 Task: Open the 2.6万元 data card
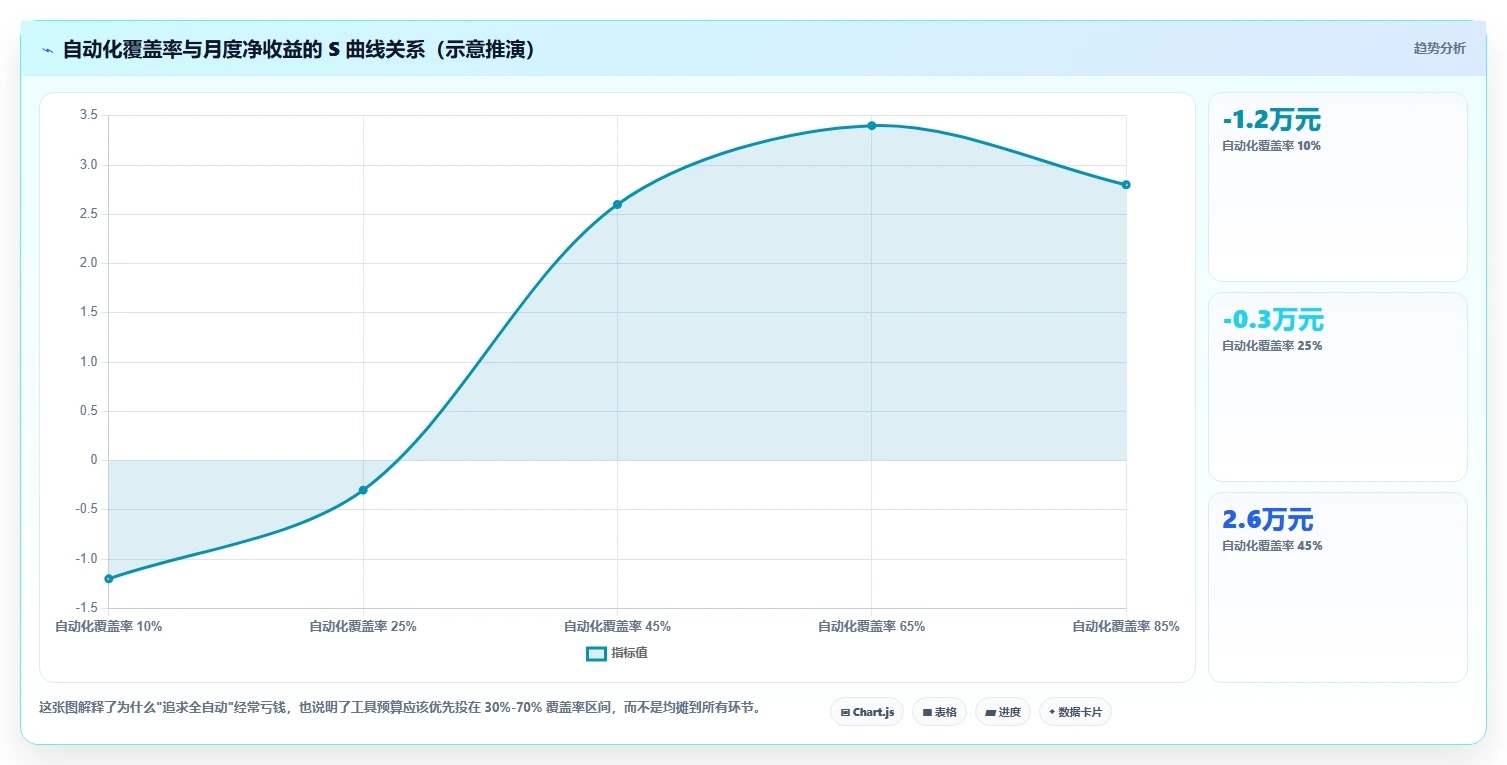point(1338,587)
